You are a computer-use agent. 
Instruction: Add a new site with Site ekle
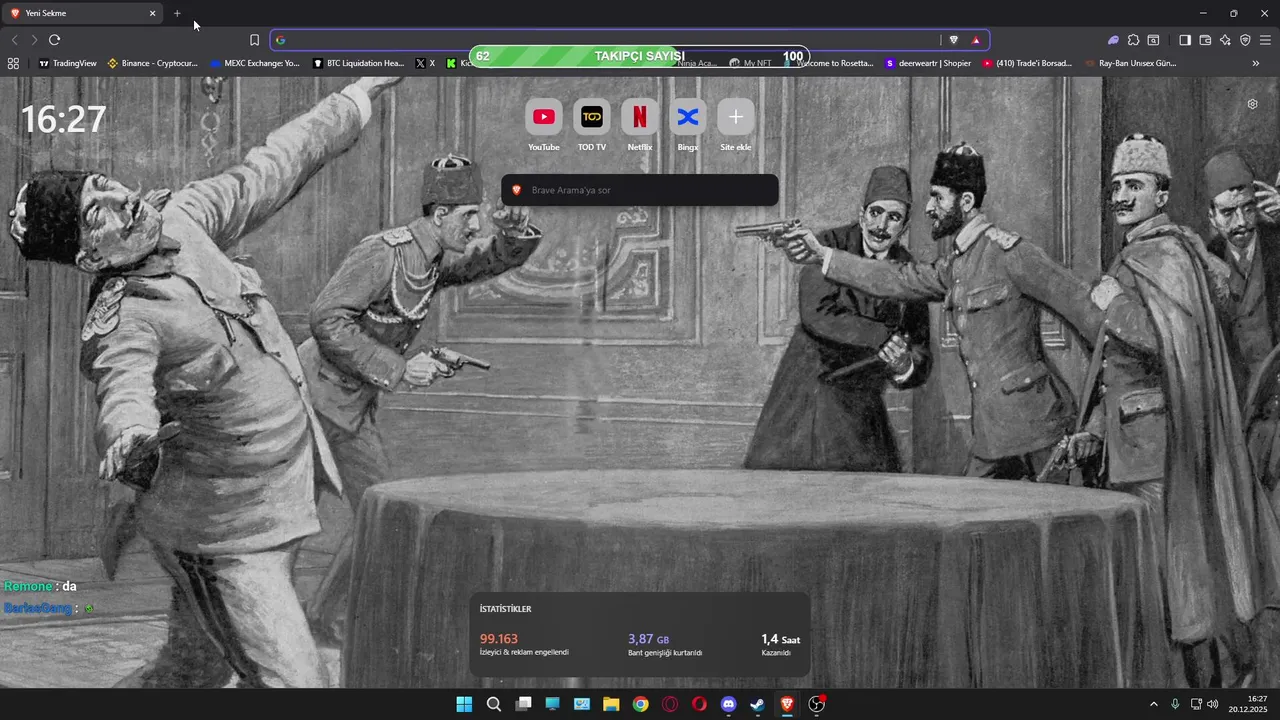point(735,117)
